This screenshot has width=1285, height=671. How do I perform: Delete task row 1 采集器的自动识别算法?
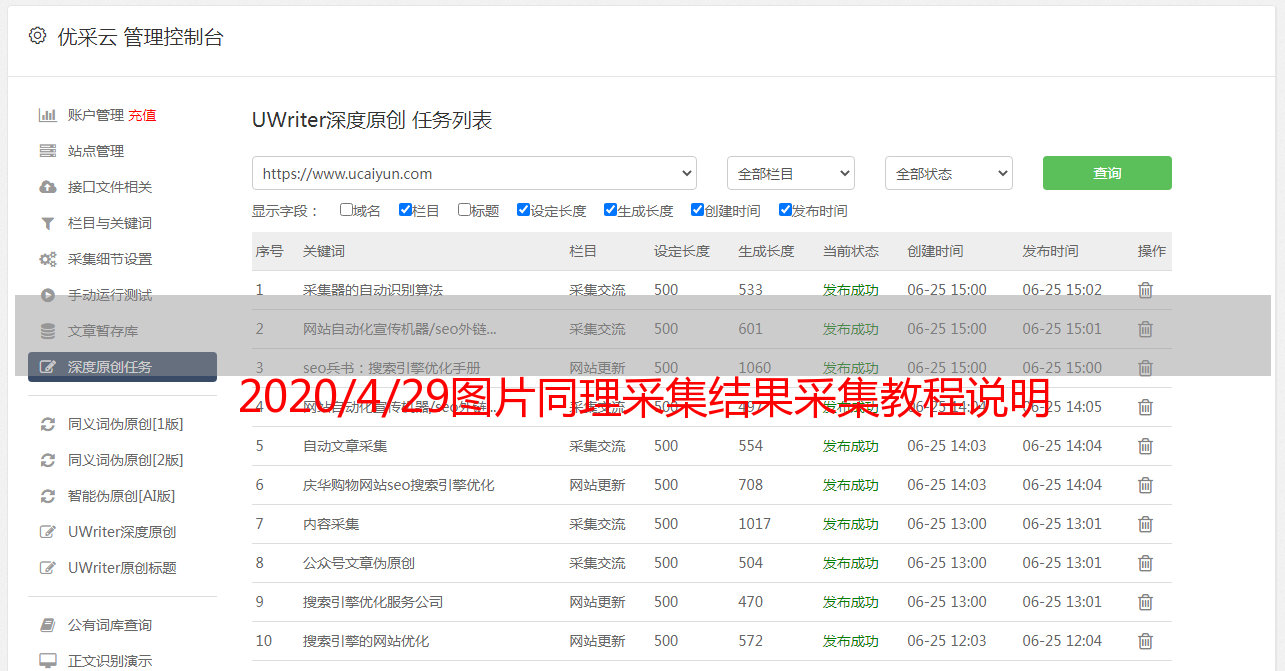(1145, 290)
